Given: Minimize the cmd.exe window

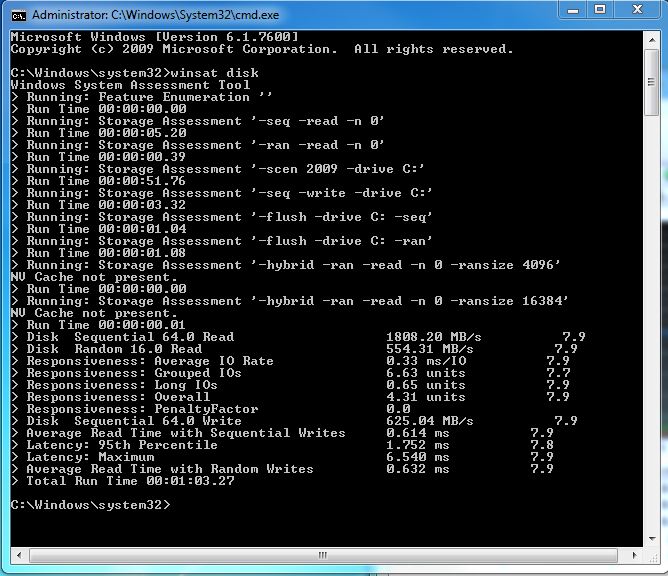Looking at the screenshot, I should pos(573,10).
